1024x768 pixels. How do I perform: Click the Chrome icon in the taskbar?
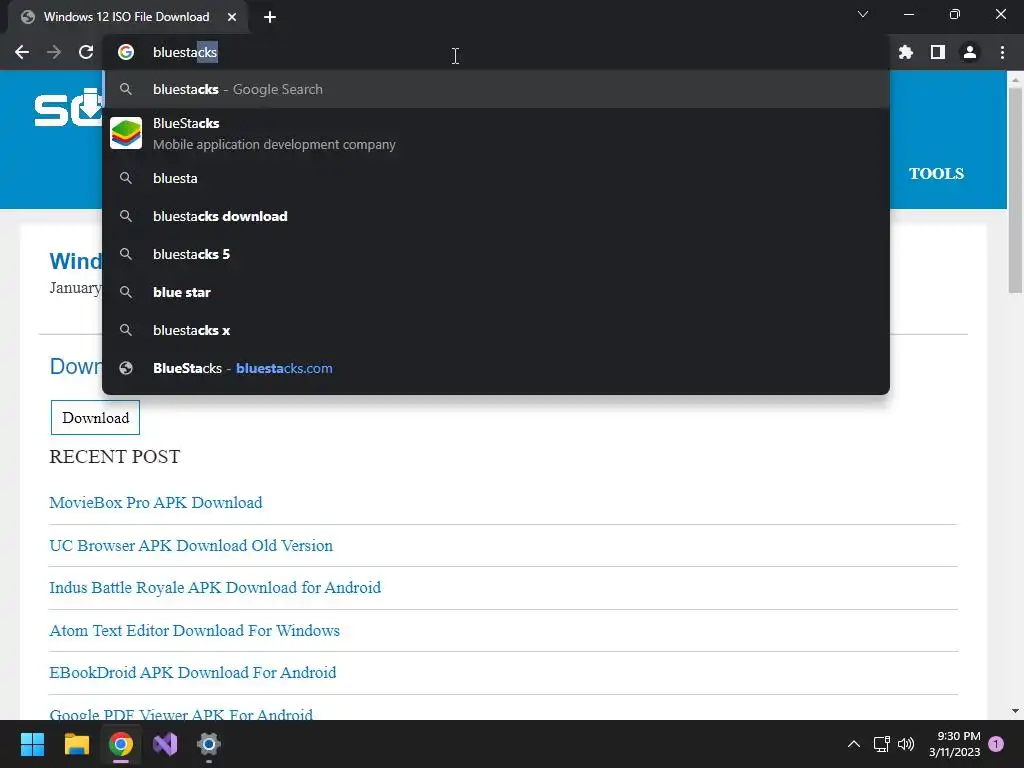[121, 744]
